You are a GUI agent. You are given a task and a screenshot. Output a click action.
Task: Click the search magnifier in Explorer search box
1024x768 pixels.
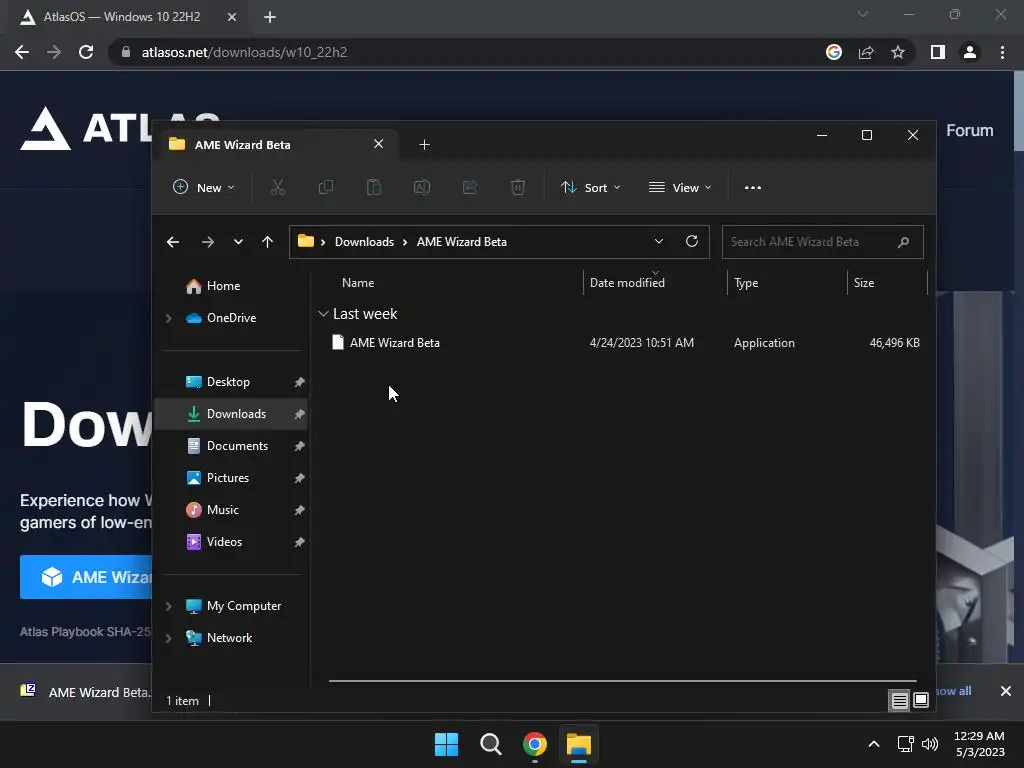[x=903, y=242]
